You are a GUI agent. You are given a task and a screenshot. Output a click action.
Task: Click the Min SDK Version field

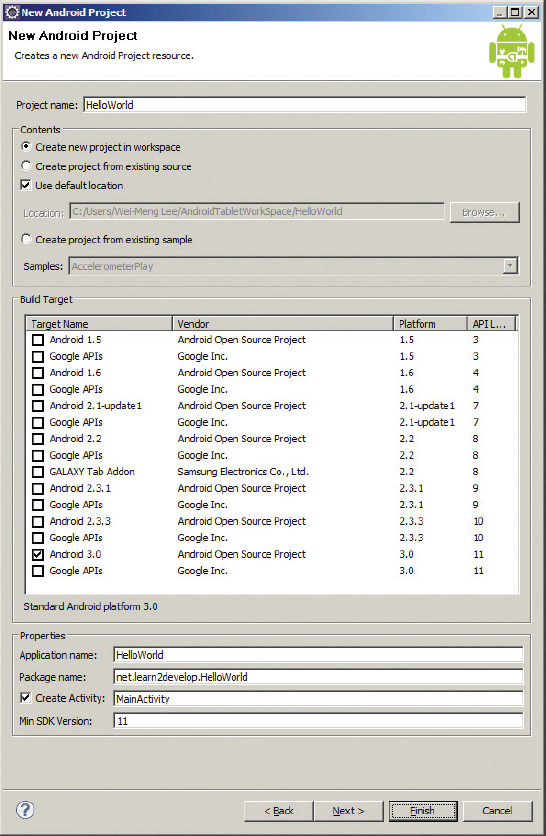tap(318, 721)
